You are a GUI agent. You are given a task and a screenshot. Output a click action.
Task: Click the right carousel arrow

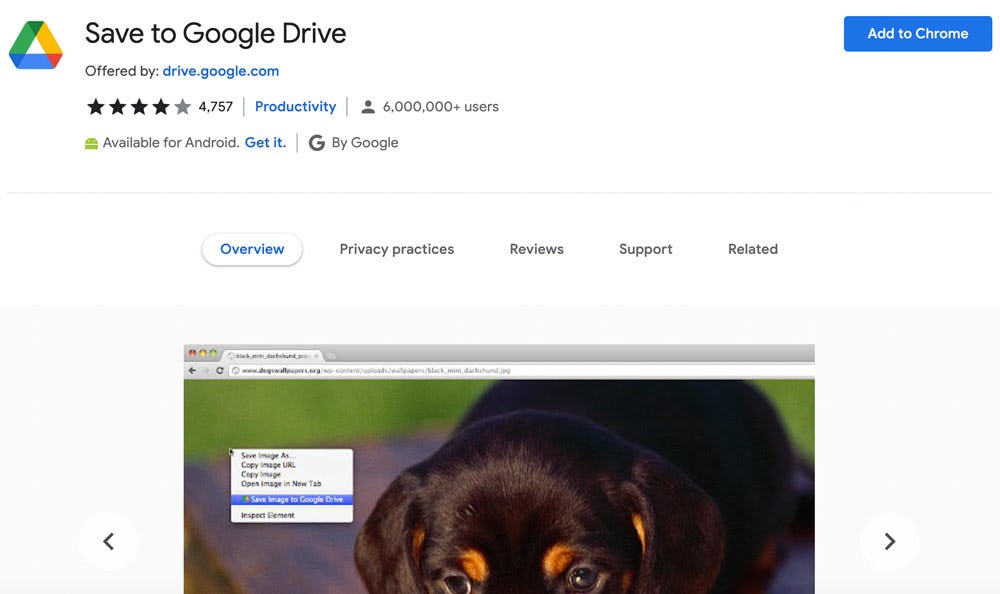click(x=889, y=541)
